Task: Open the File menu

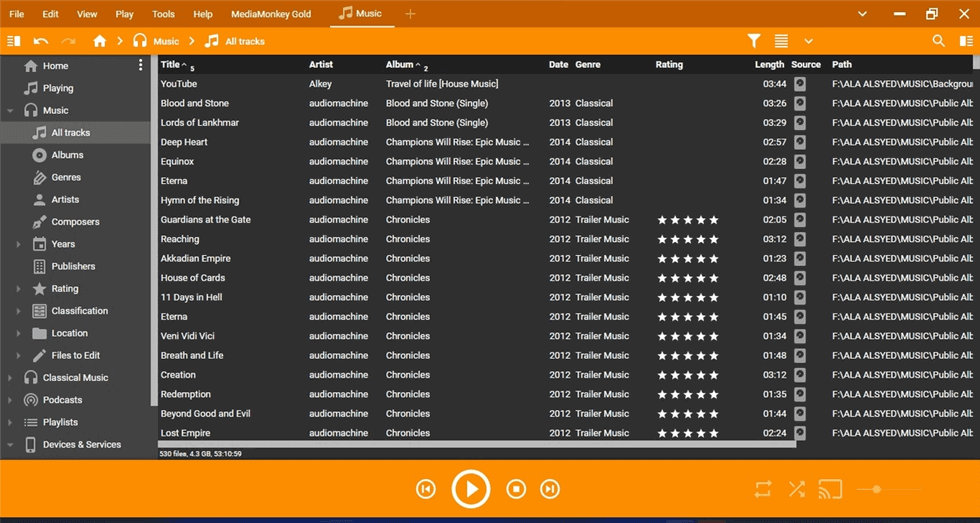Action: (x=17, y=14)
